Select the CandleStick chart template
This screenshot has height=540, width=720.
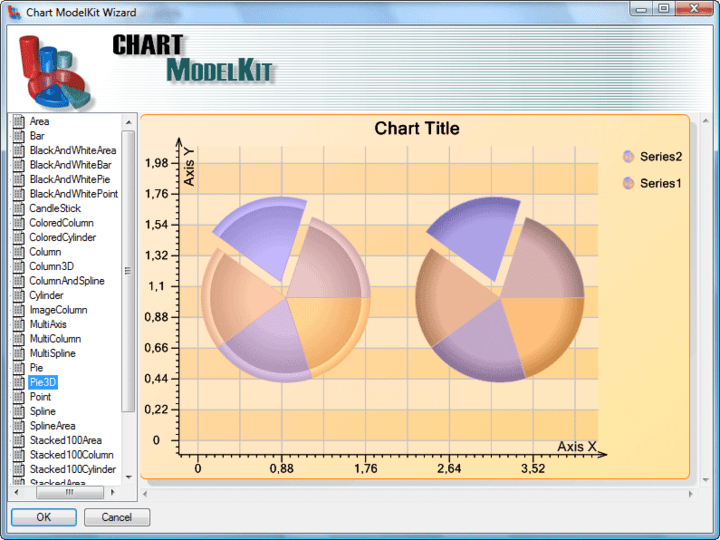[x=55, y=208]
